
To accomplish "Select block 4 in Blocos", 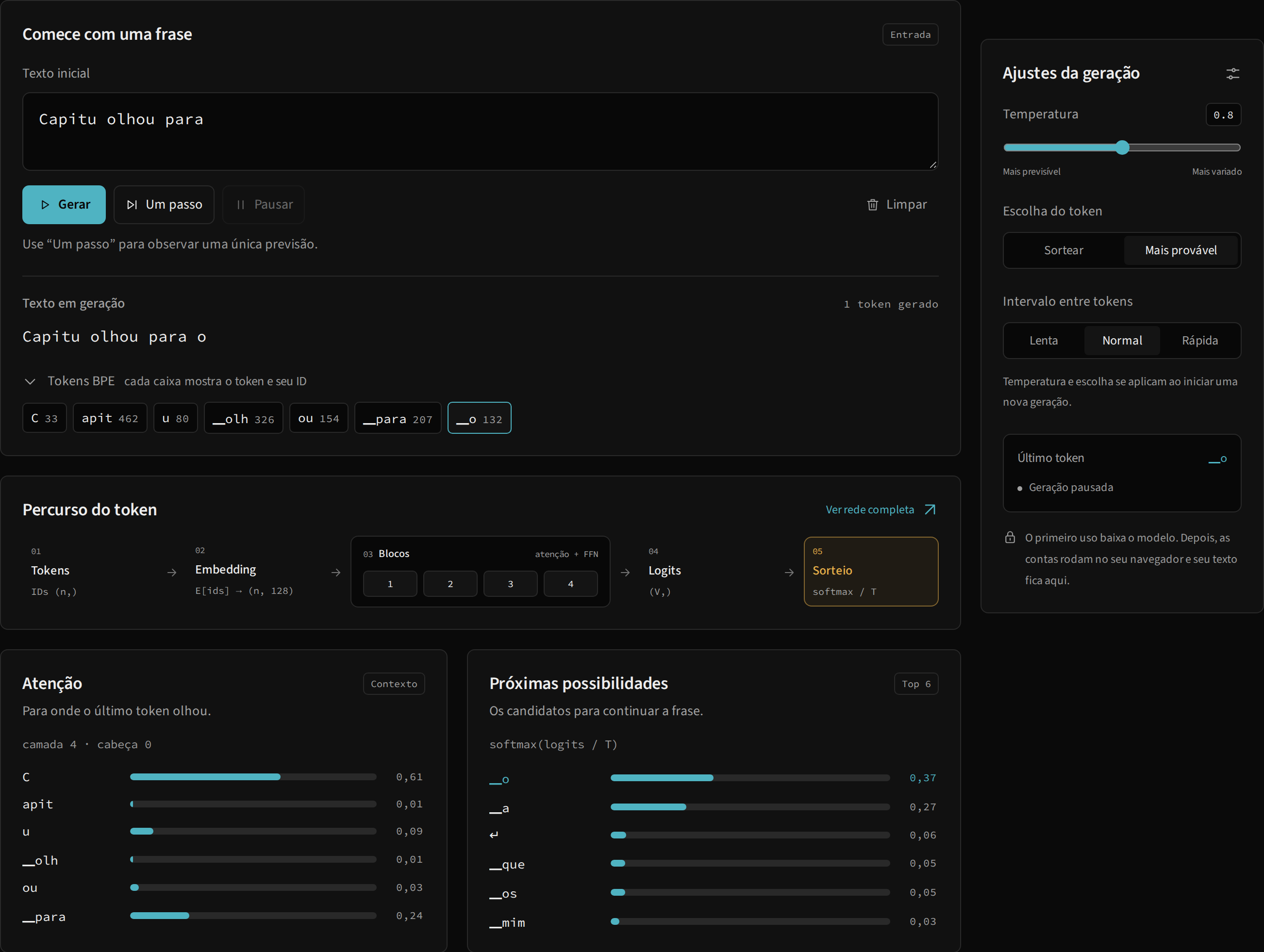I will [x=570, y=584].
